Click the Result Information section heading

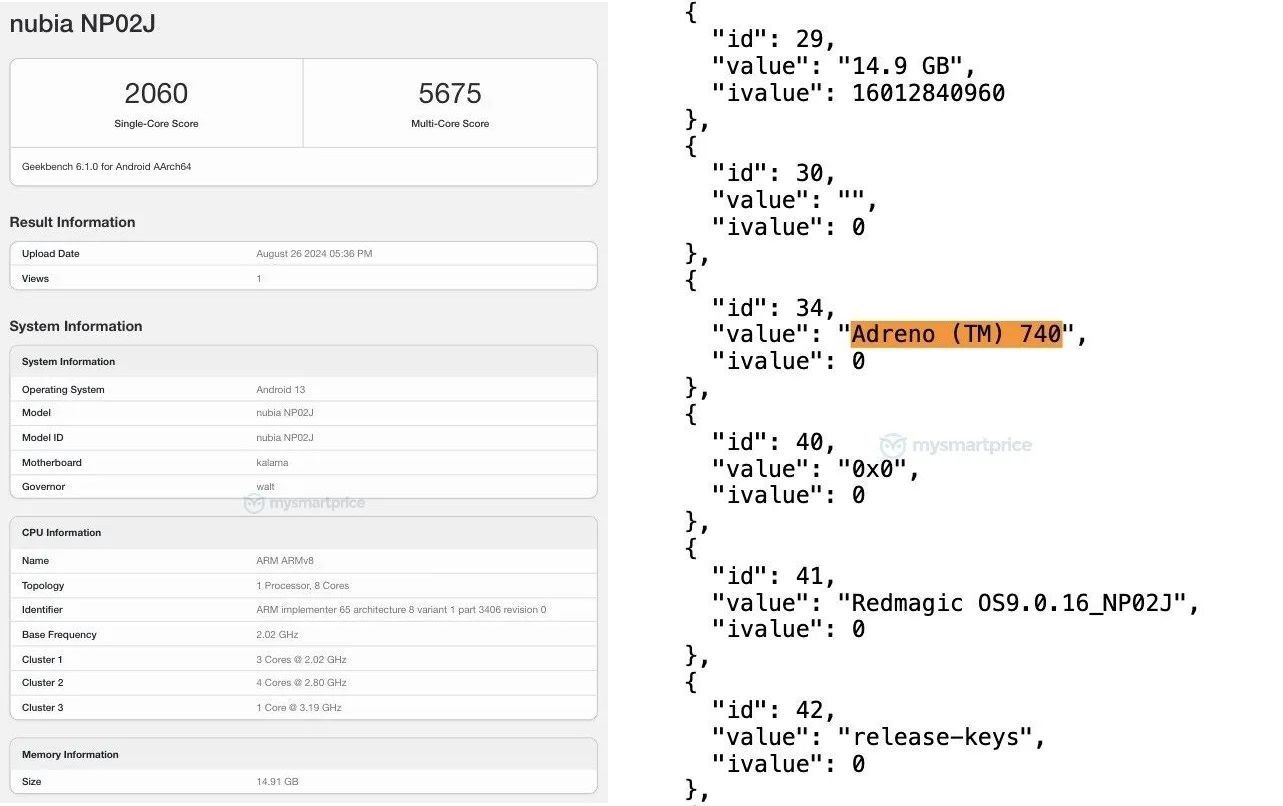[x=72, y=222]
